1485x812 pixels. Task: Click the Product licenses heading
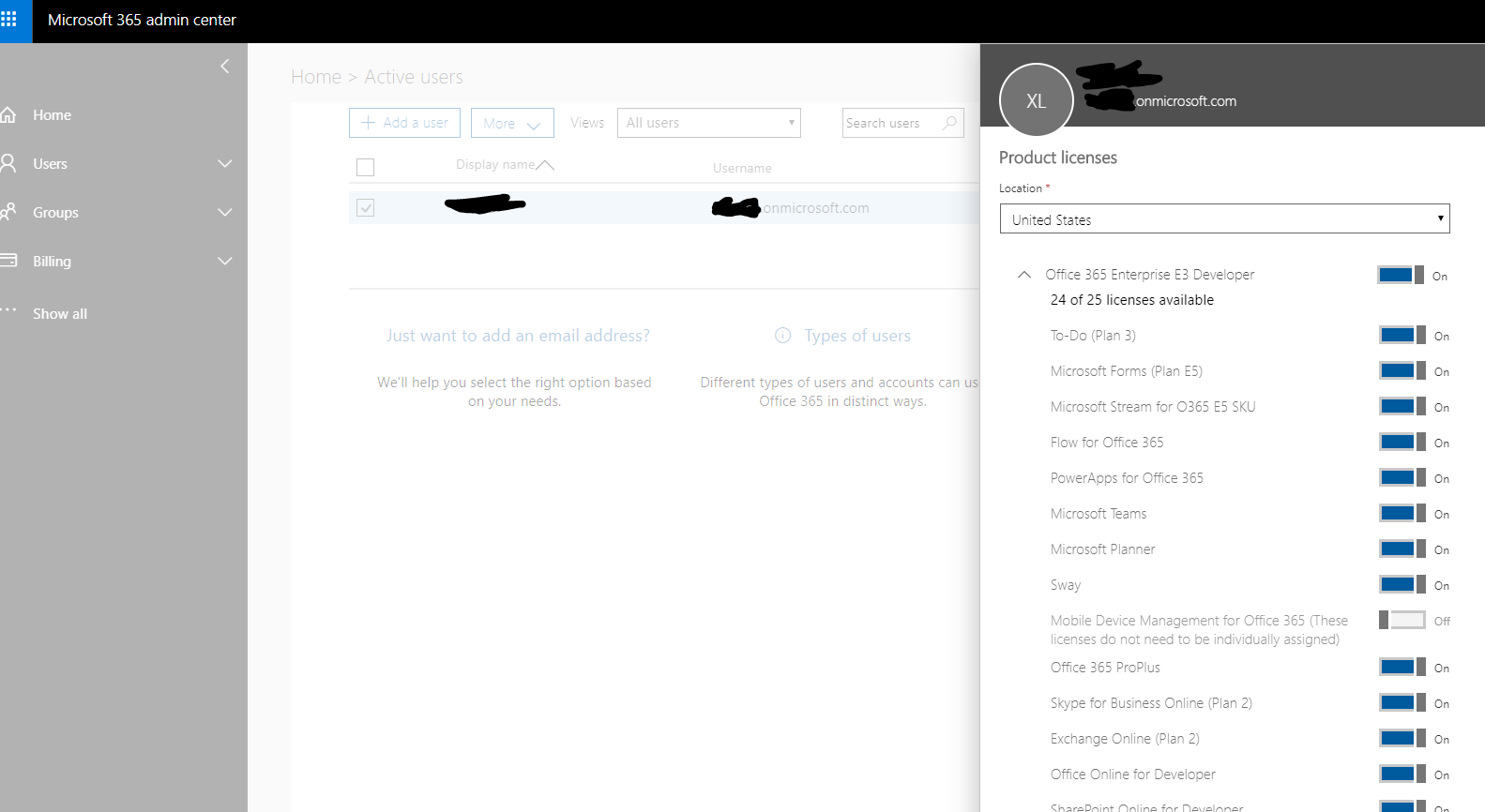(x=1058, y=158)
